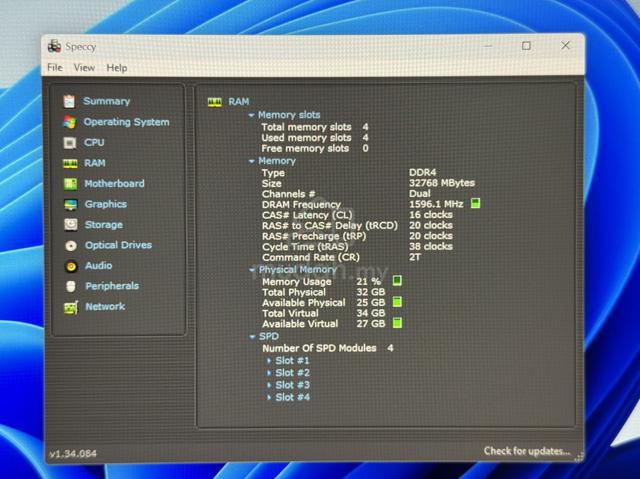Click the Network icon in sidebar
This screenshot has height=479, width=640.
click(x=71, y=307)
